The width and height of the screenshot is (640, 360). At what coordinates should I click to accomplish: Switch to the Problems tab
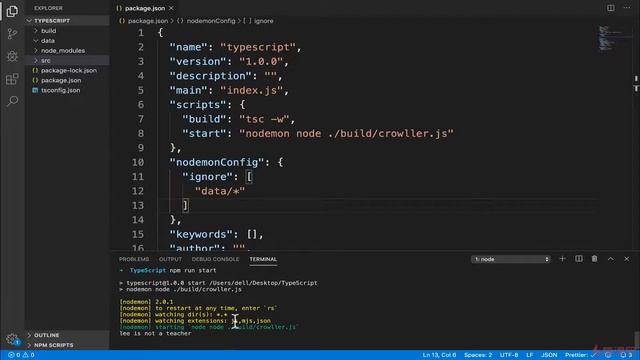134,259
